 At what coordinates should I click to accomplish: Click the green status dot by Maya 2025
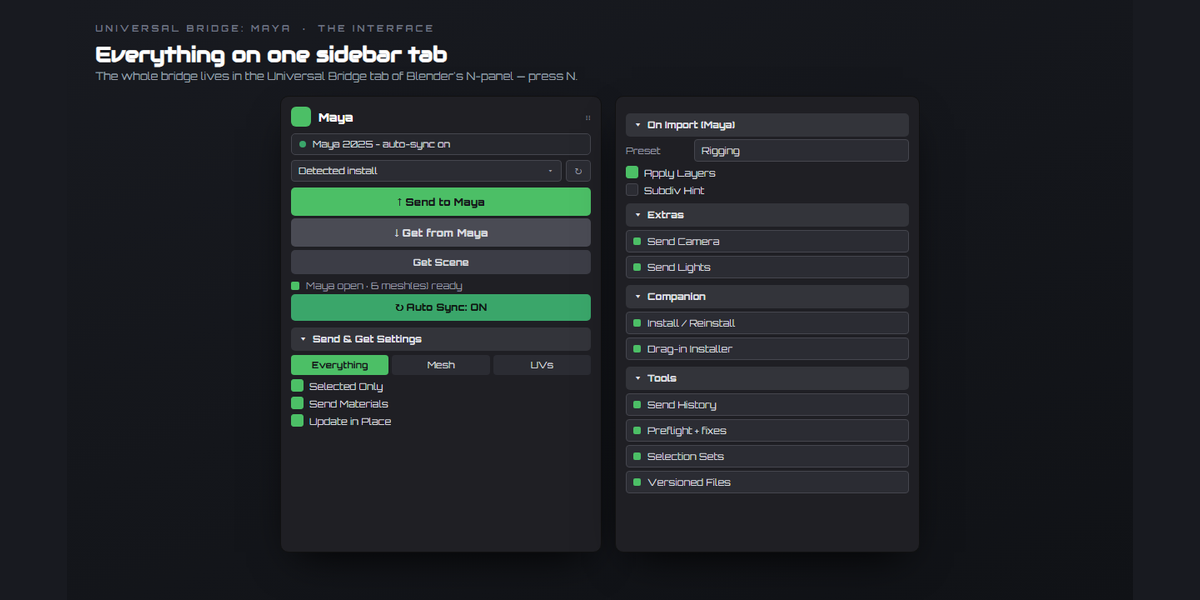[x=302, y=145]
